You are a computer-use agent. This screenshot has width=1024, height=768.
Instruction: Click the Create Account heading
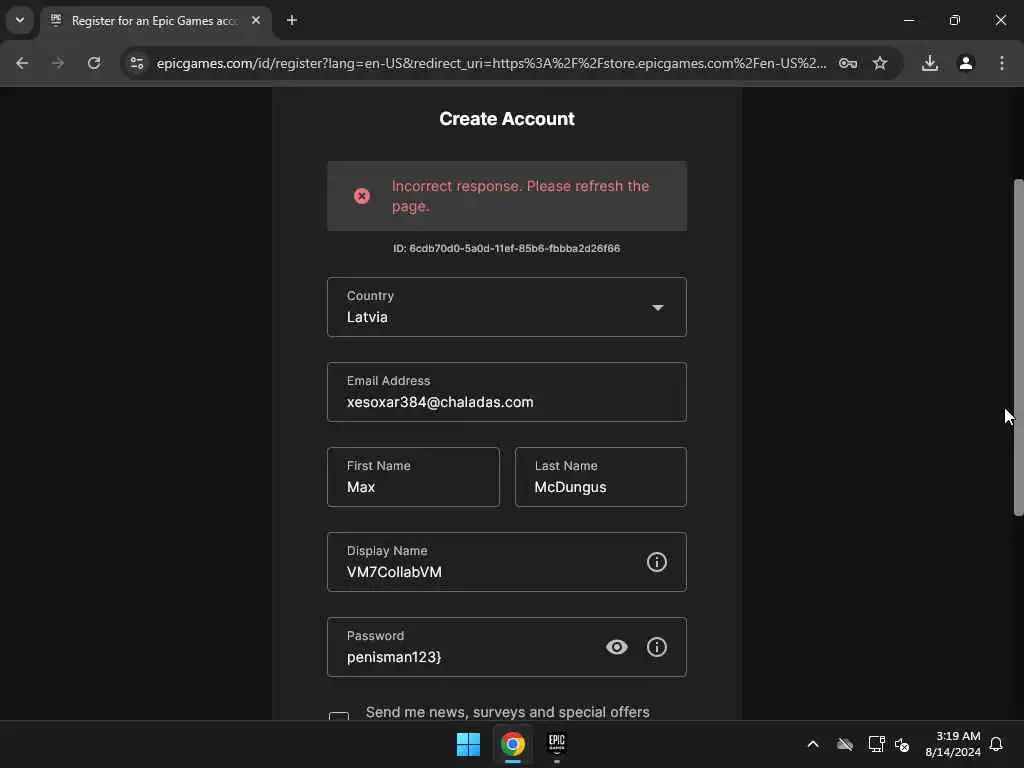pyautogui.click(x=507, y=119)
